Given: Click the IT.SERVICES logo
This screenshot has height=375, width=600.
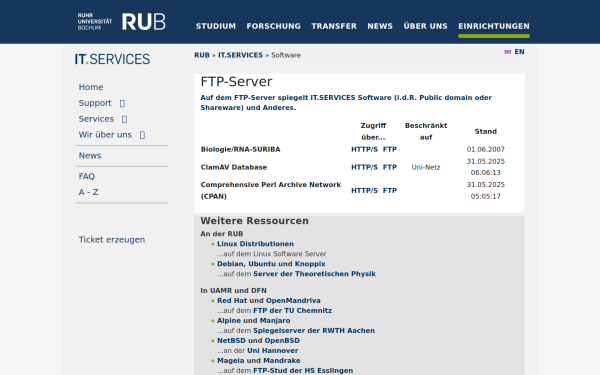Looking at the screenshot, I should [x=112, y=59].
